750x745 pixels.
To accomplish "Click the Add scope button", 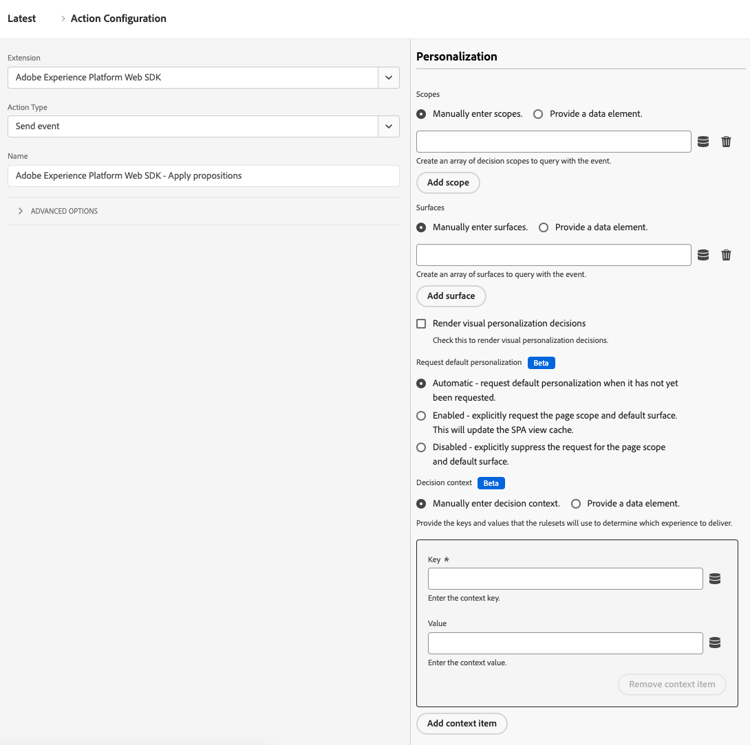I will pos(448,183).
